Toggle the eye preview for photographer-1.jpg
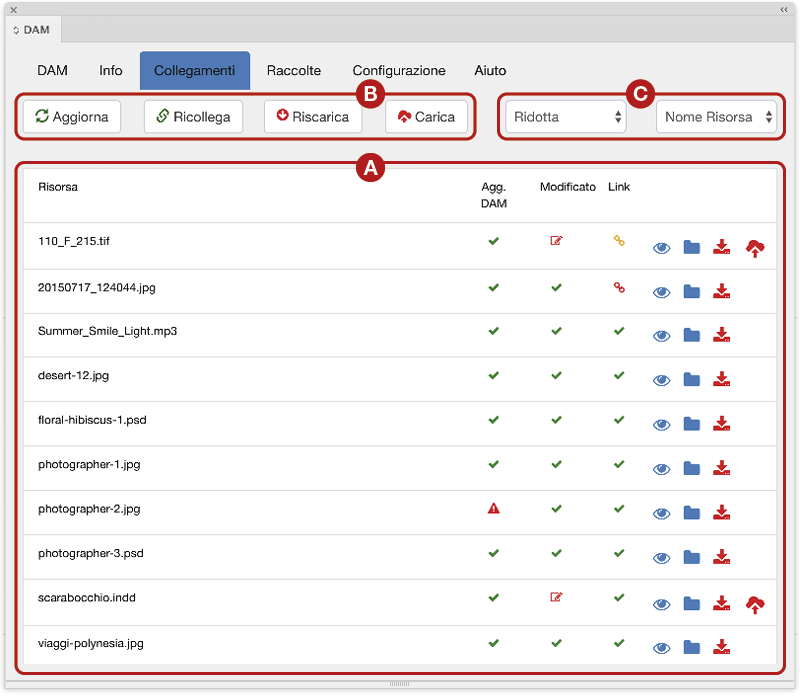800x697 pixels. 661,469
